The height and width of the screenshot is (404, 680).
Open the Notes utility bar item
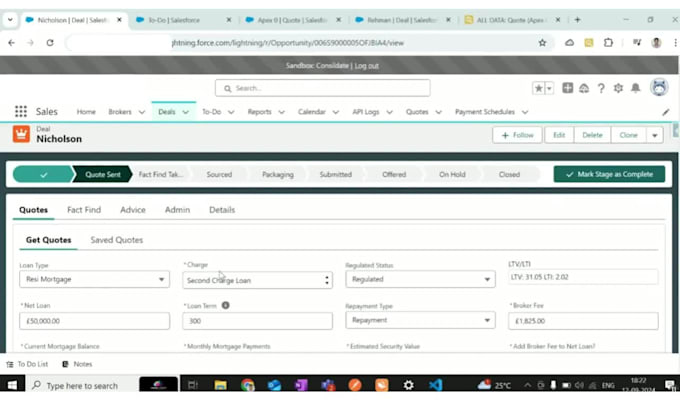[x=77, y=364]
